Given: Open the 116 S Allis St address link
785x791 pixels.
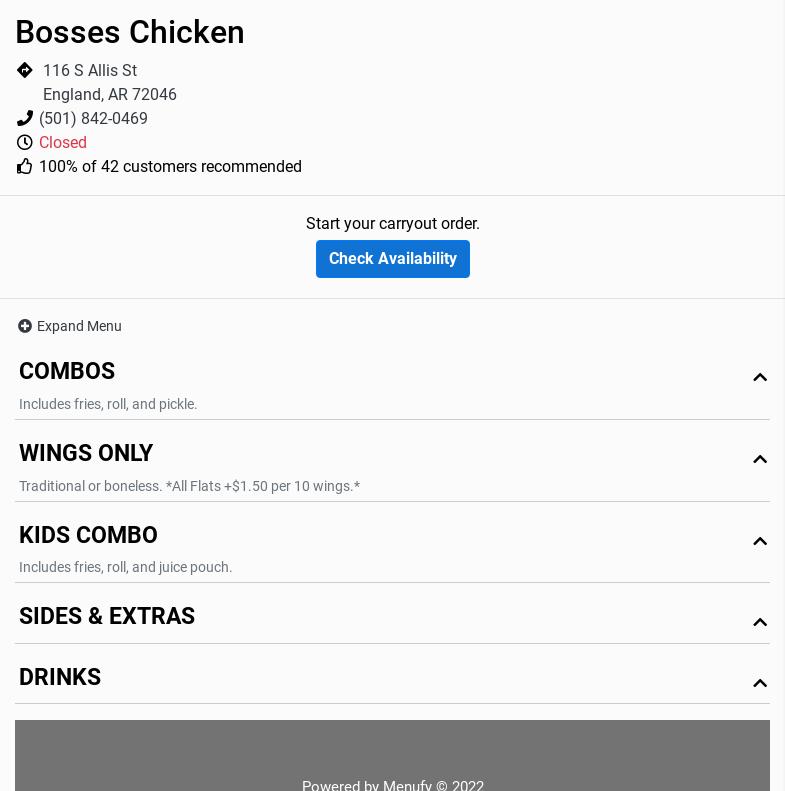Looking at the screenshot, I should [x=90, y=70].
